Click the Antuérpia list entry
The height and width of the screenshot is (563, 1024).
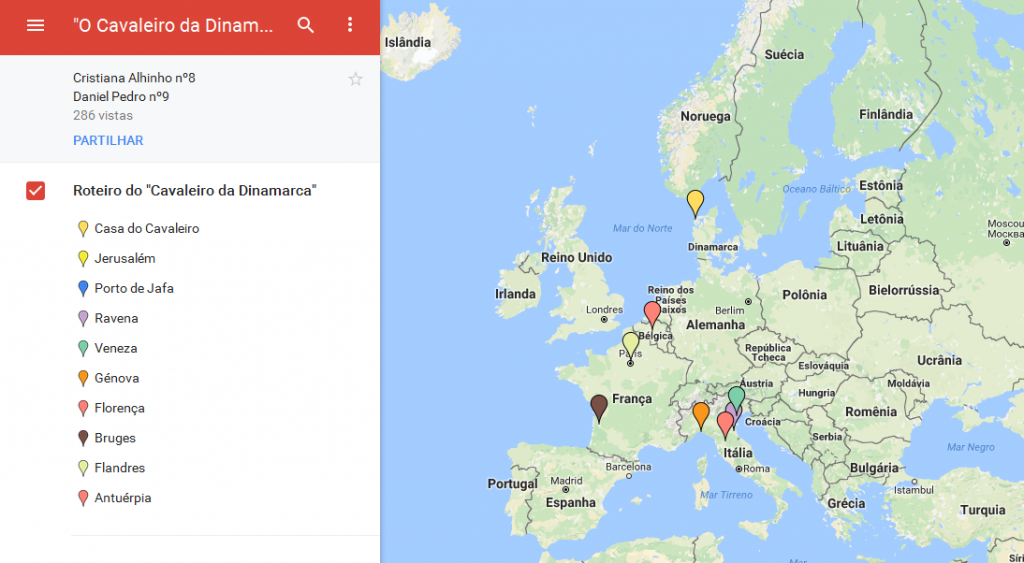[x=123, y=499]
